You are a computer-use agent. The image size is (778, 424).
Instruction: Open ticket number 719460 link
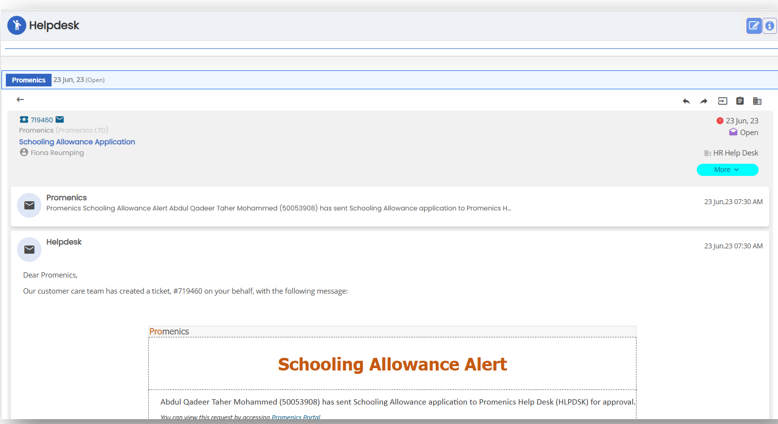coord(42,120)
